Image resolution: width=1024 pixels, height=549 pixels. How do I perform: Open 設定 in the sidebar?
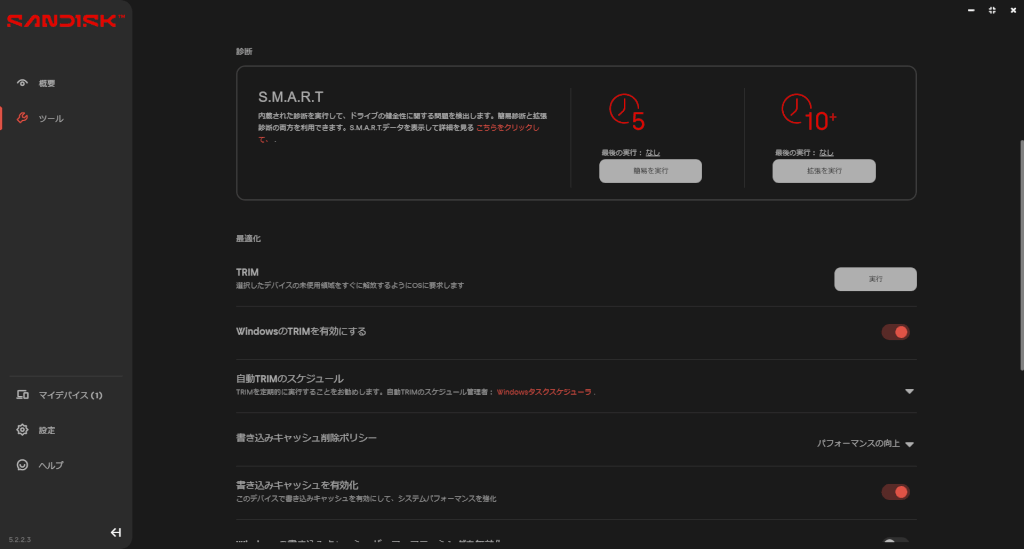point(47,430)
